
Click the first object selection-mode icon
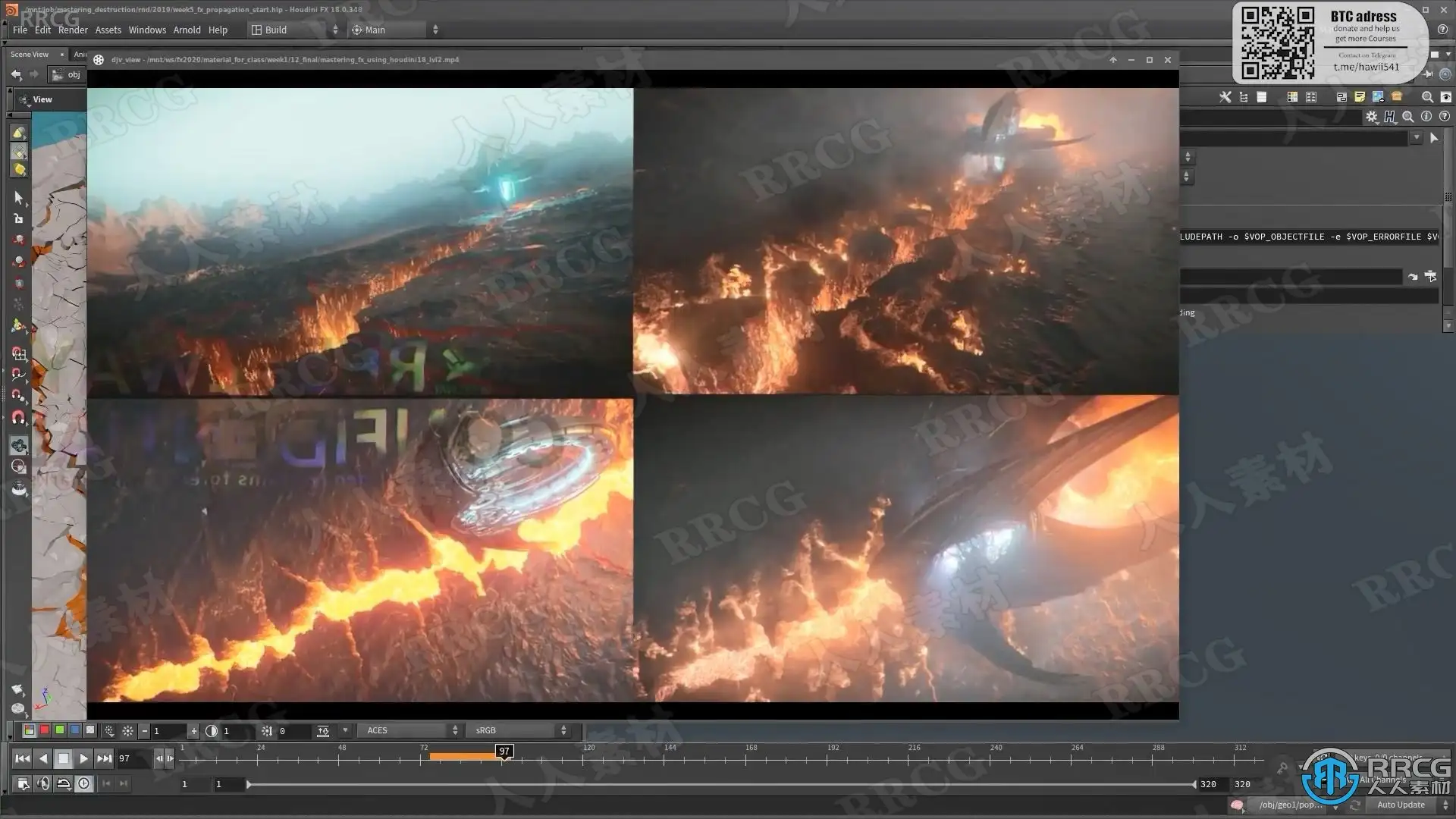pos(19,133)
